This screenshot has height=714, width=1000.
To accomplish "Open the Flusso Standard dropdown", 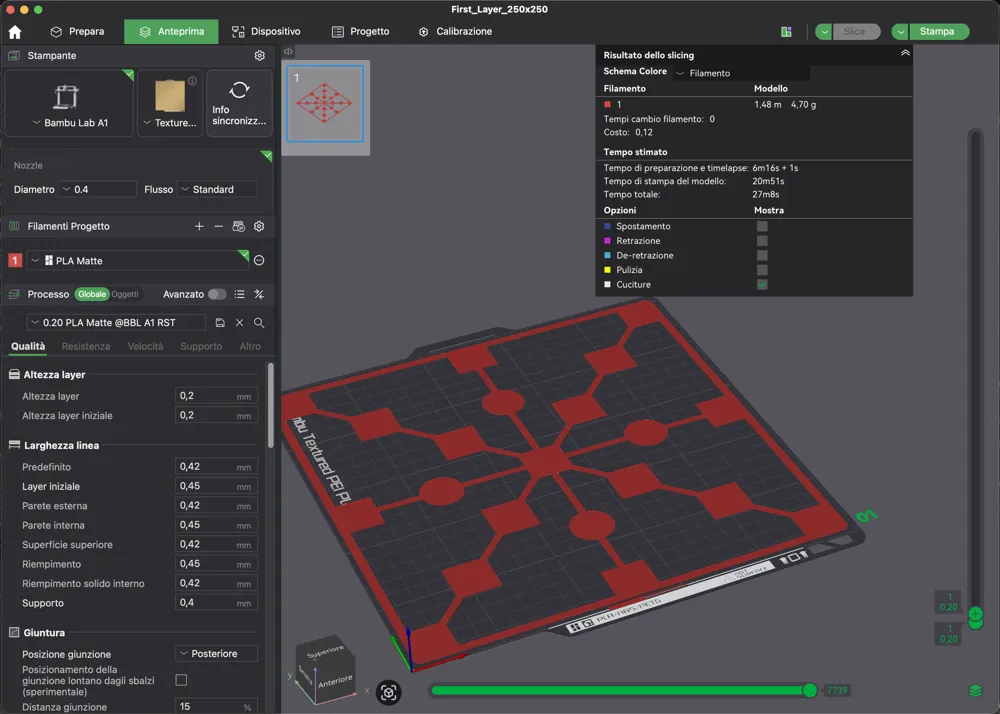I will 217,189.
